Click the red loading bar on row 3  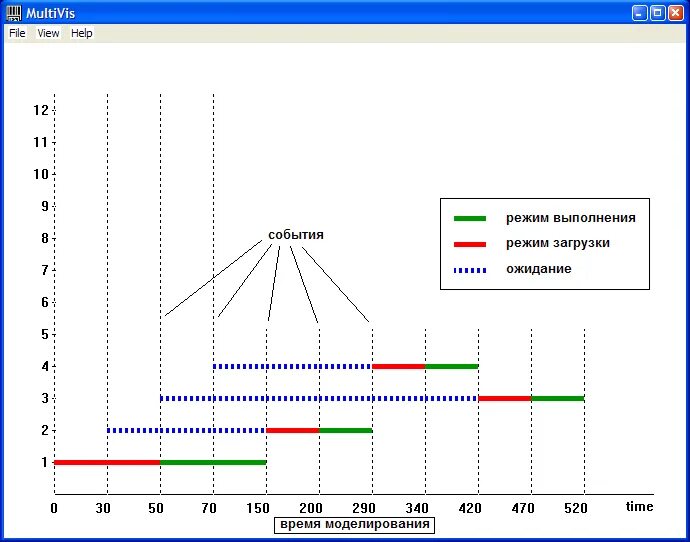click(505, 399)
